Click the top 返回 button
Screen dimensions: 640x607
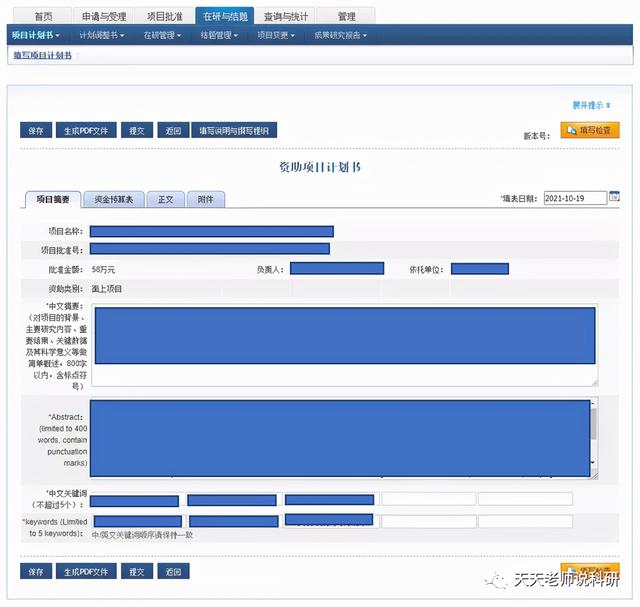(173, 130)
